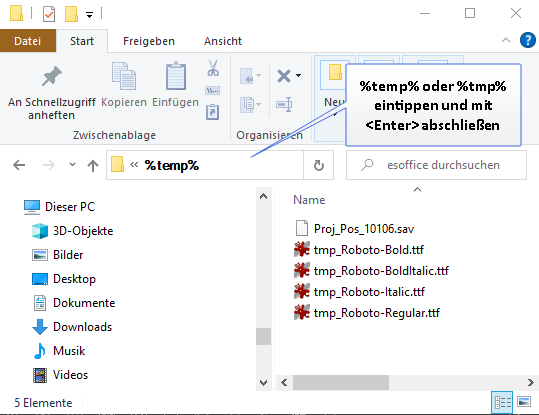Open the Ansicht ribbon tab
Screen dimensions: 539x415
pyautogui.click(x=223, y=41)
